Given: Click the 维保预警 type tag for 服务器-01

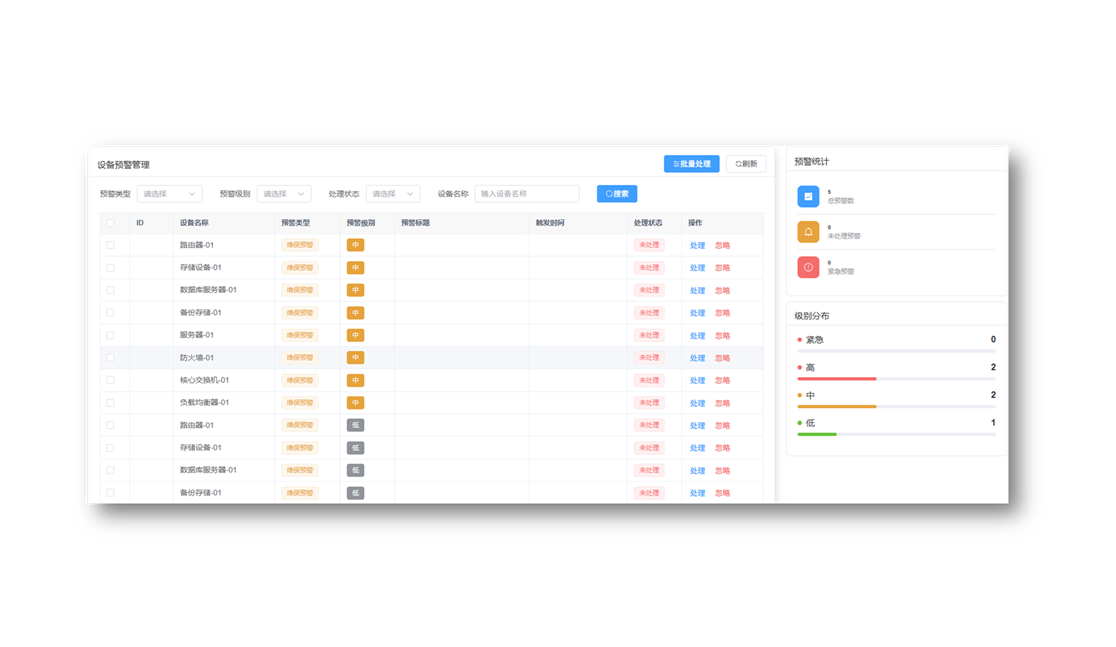Looking at the screenshot, I should pyautogui.click(x=300, y=335).
